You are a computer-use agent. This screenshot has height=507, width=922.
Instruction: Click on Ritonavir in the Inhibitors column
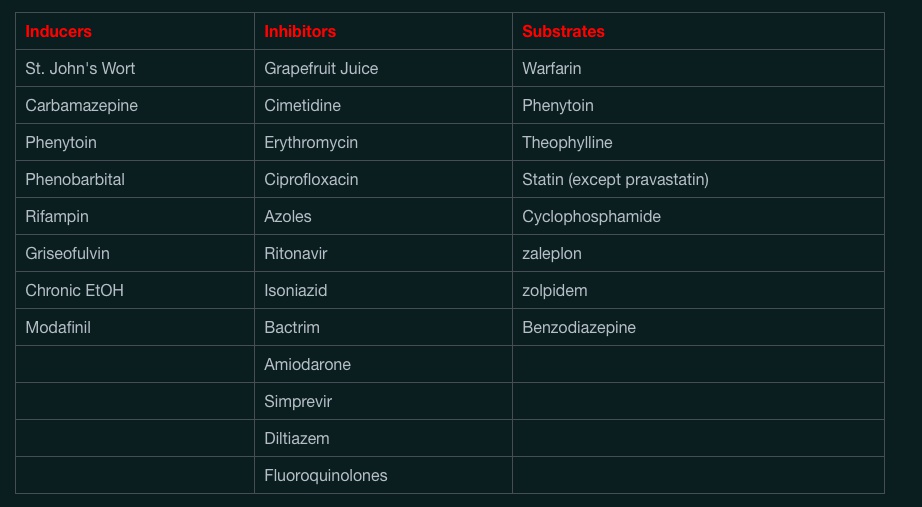pyautogui.click(x=295, y=253)
